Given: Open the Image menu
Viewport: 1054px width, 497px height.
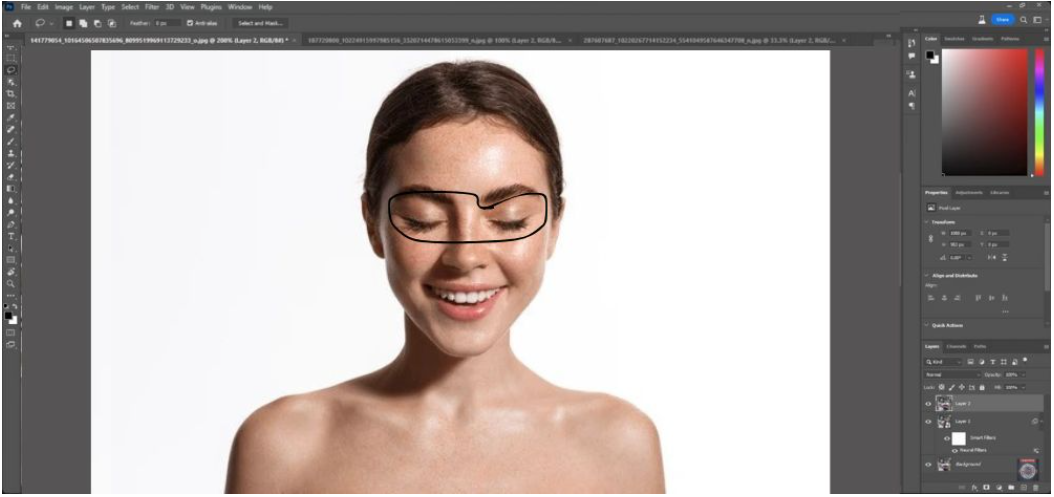Looking at the screenshot, I should click(x=64, y=7).
